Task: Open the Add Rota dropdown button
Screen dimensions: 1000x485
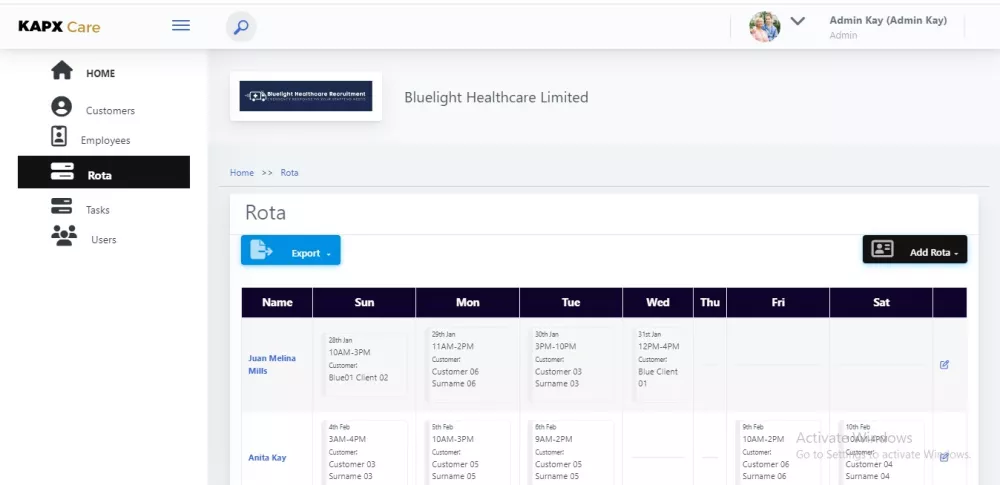Action: 915,250
